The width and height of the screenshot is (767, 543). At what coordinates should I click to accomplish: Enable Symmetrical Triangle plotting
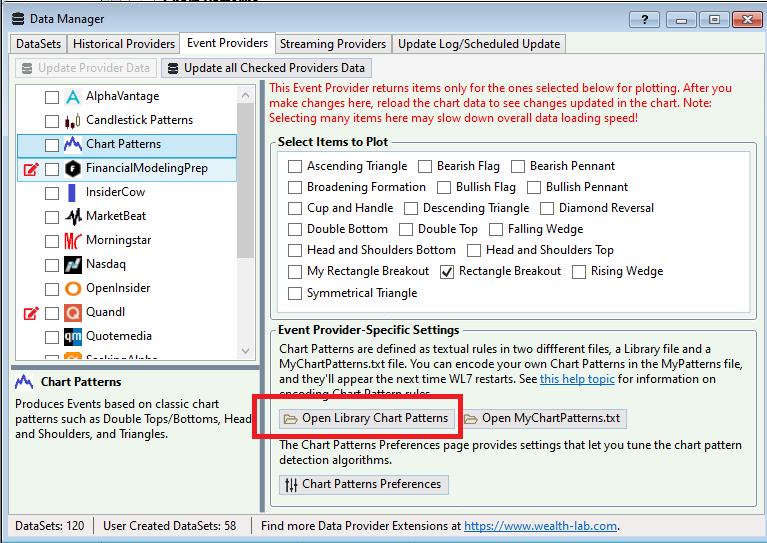(295, 294)
